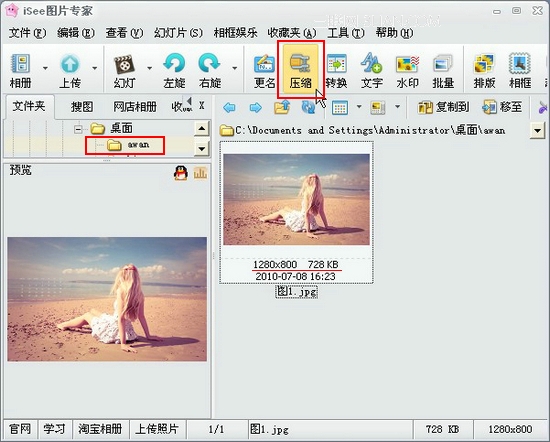Click the 淘宝相册 status bar link
The width and height of the screenshot is (550, 442).
100,429
